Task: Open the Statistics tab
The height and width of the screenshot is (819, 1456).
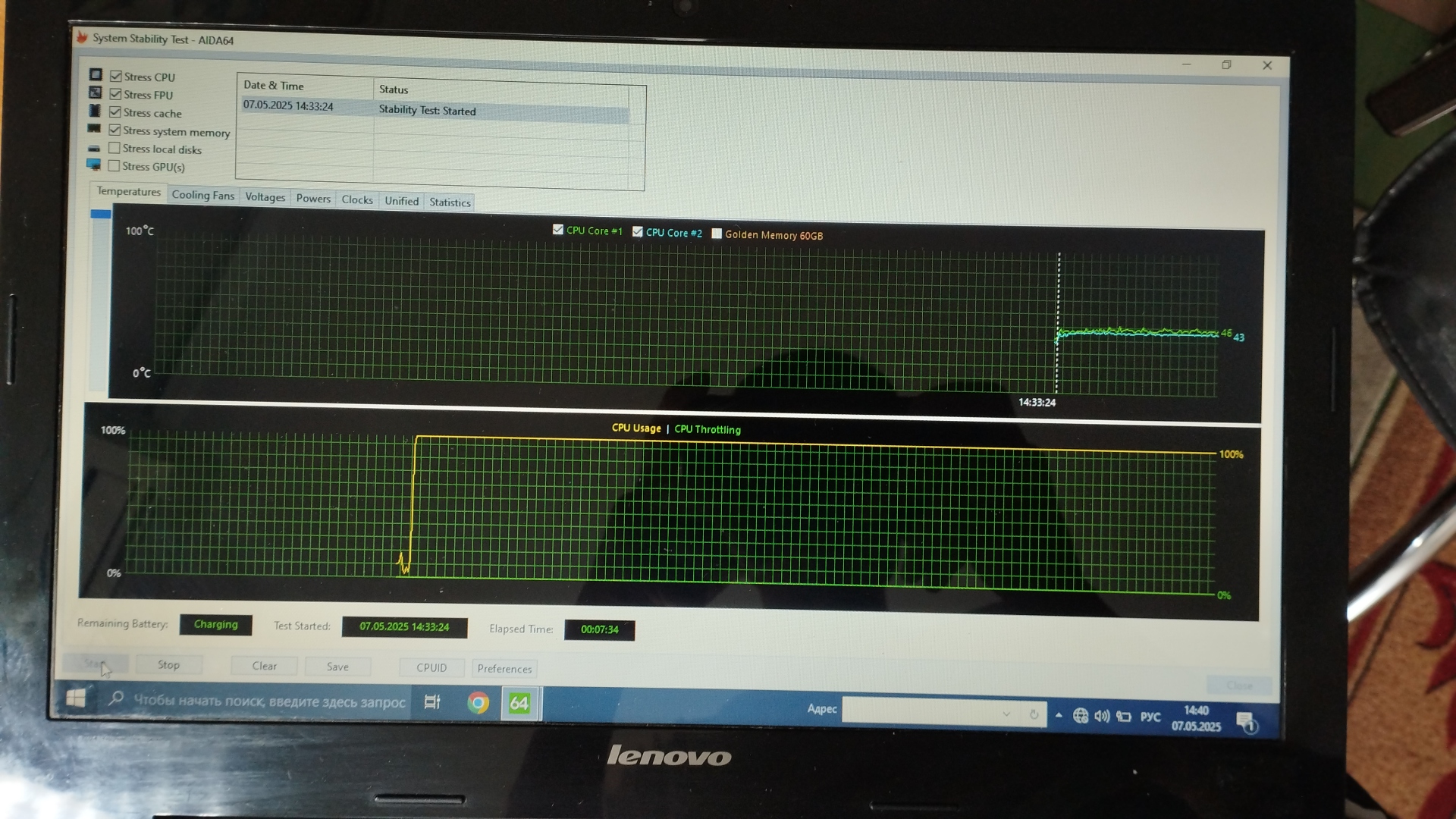Action: [x=450, y=202]
